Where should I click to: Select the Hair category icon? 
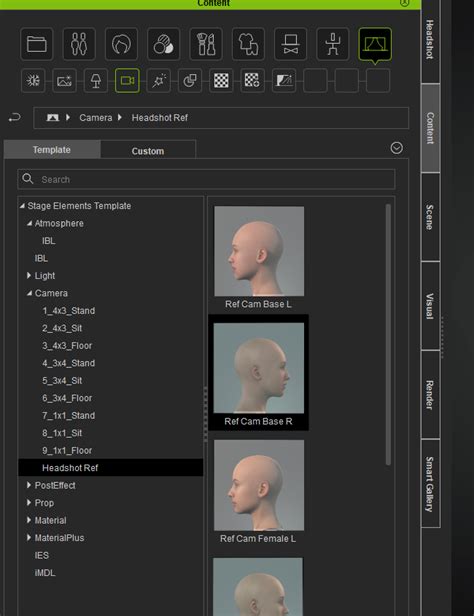[121, 44]
